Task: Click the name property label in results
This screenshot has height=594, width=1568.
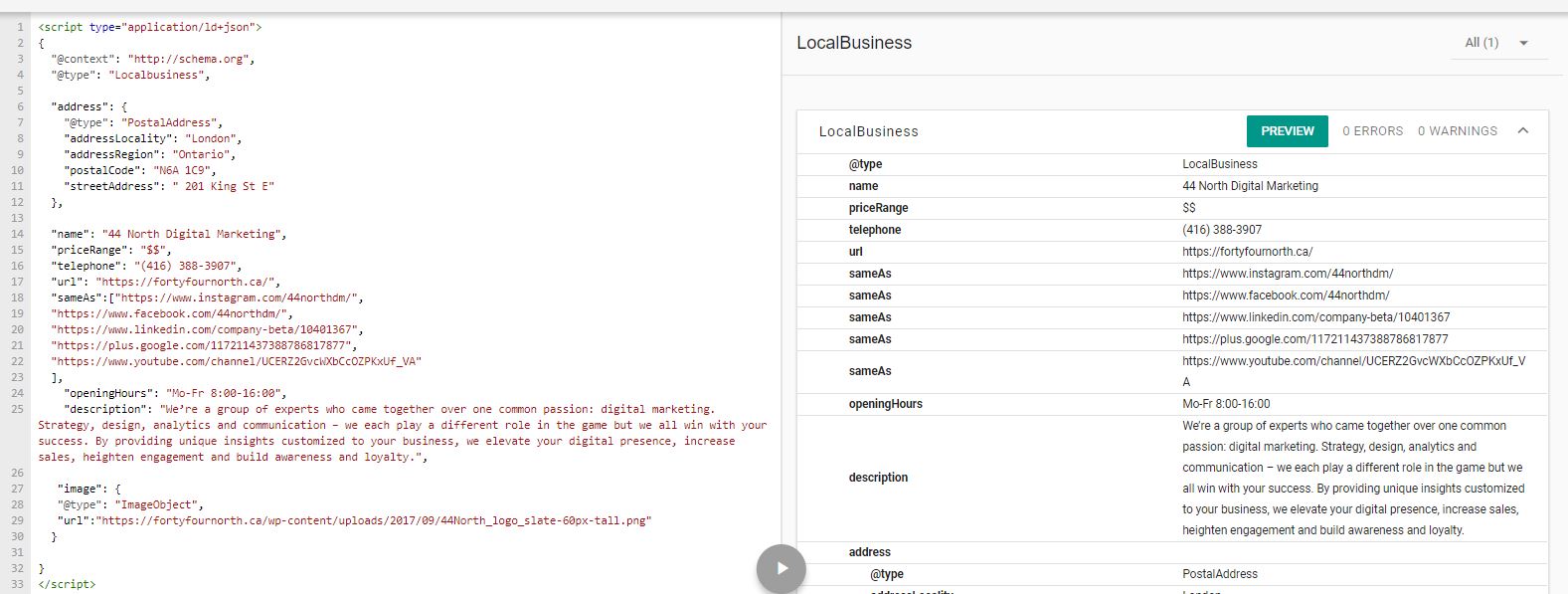Action: [x=863, y=186]
